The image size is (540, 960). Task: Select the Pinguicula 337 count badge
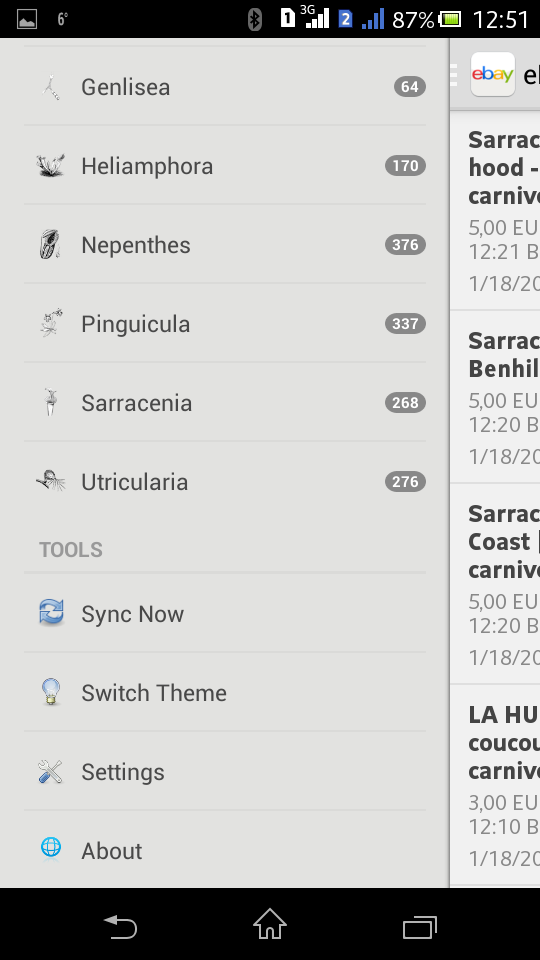pyautogui.click(x=405, y=323)
